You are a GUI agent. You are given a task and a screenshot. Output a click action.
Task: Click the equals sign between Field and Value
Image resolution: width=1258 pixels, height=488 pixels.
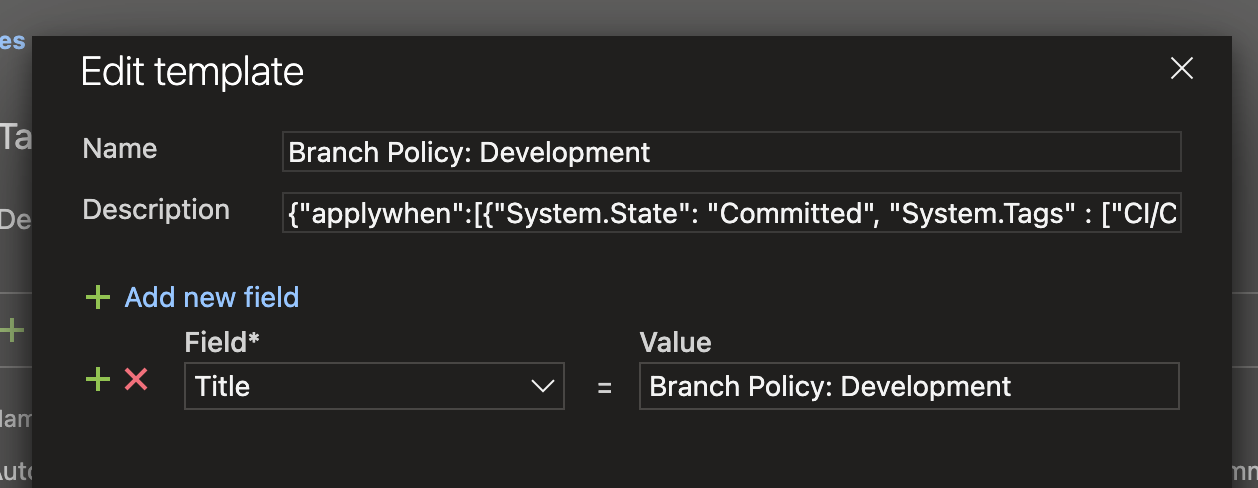(604, 388)
